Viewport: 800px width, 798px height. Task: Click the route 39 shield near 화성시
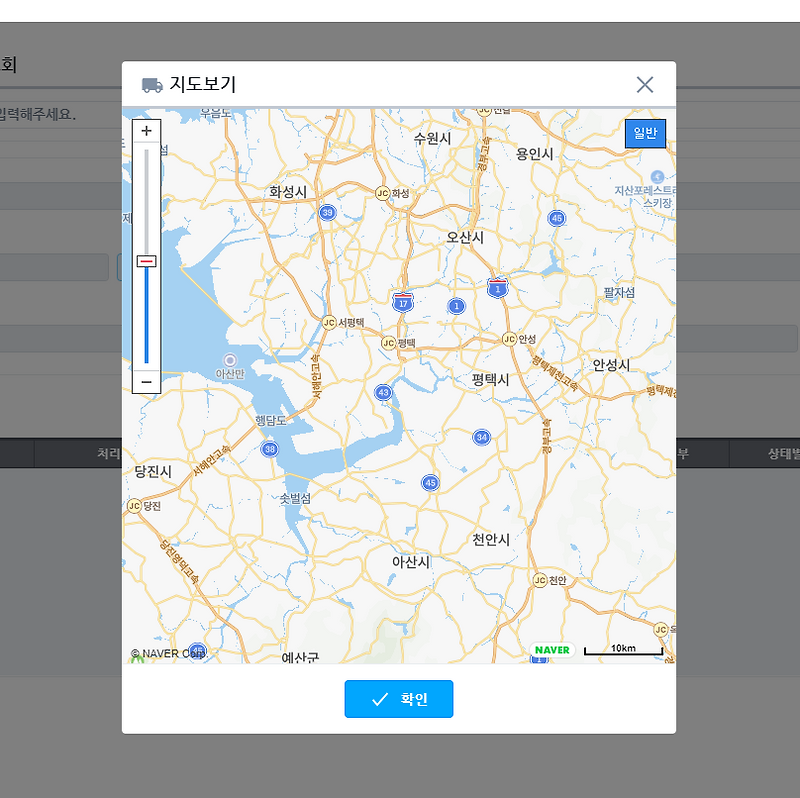327,212
